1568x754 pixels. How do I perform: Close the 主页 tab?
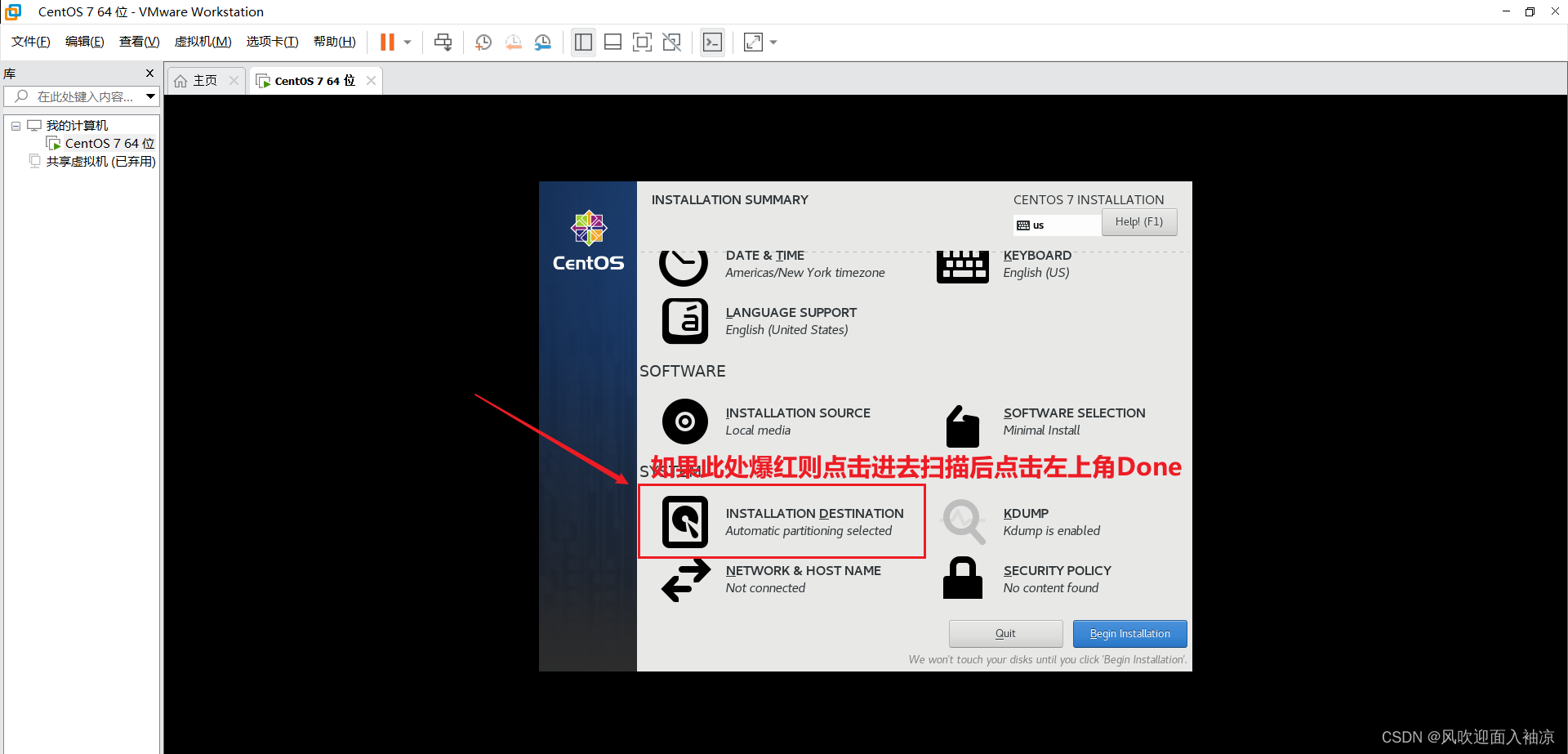point(234,80)
